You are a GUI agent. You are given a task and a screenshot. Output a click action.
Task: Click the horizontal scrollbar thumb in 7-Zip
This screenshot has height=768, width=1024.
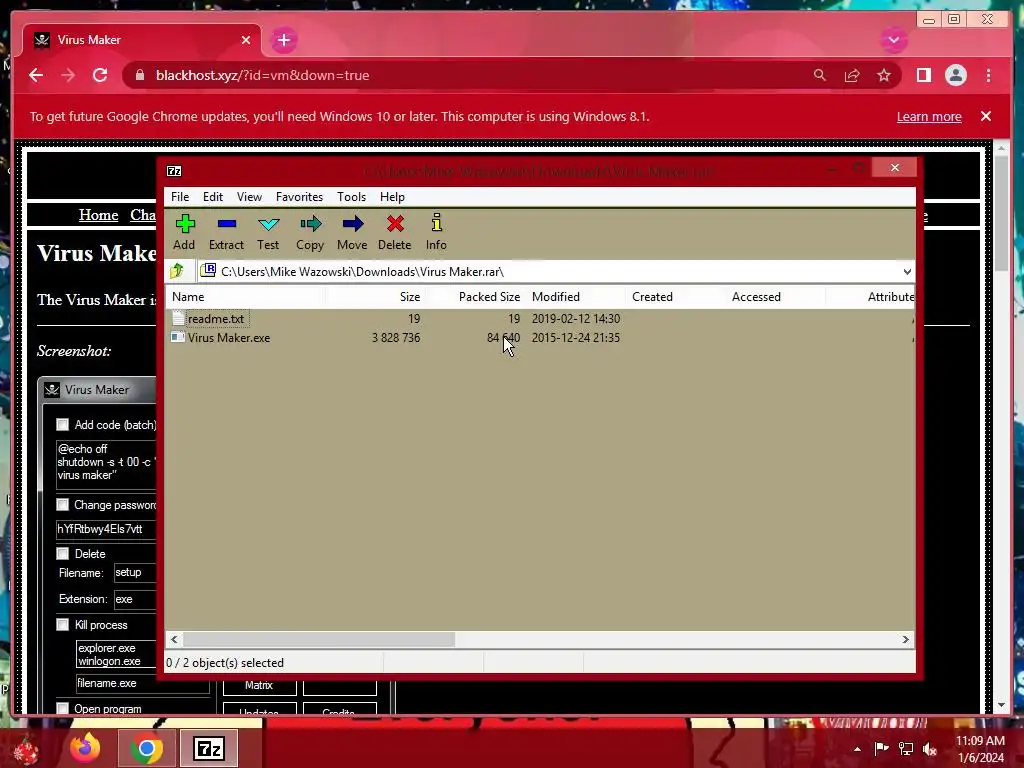click(319, 639)
